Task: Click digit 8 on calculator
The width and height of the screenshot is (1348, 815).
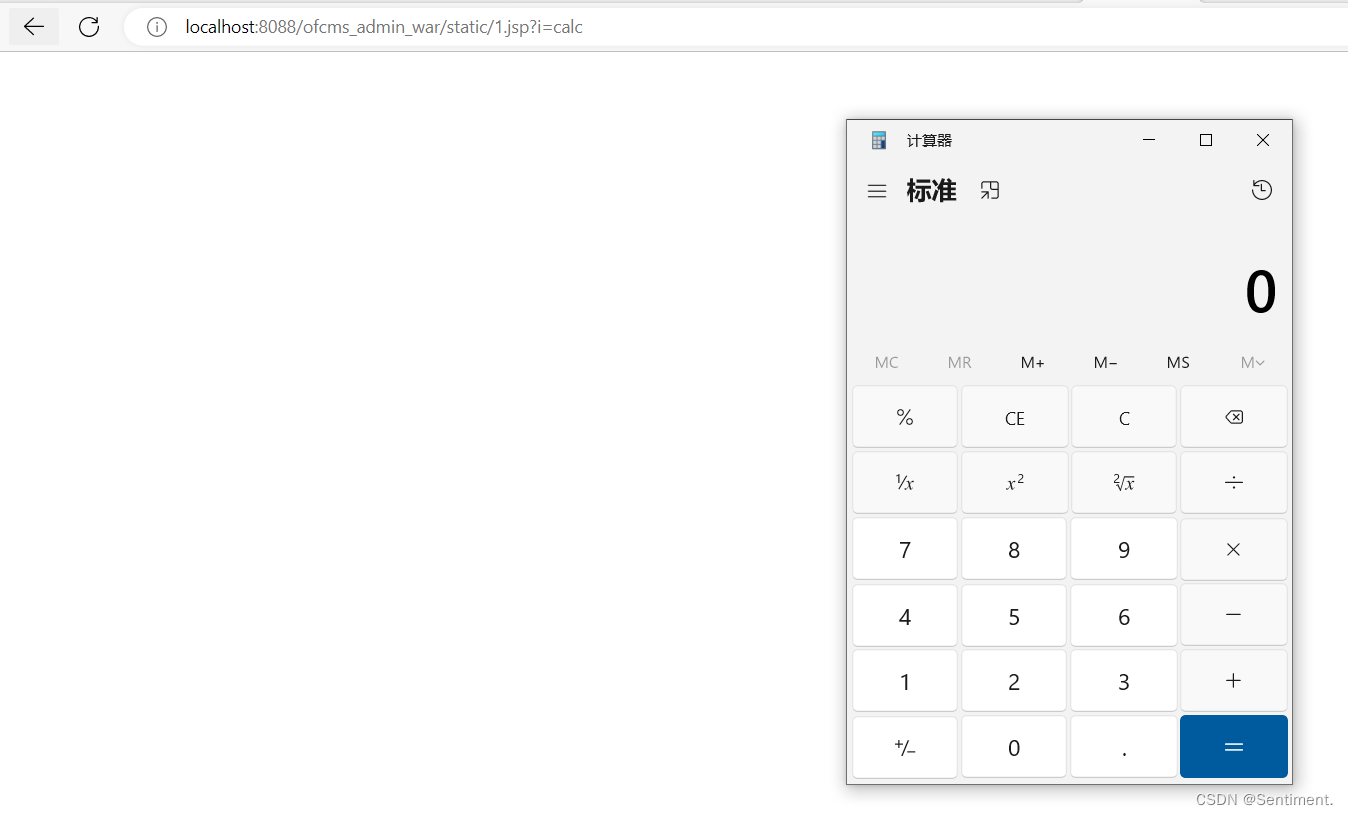Action: (x=1014, y=549)
